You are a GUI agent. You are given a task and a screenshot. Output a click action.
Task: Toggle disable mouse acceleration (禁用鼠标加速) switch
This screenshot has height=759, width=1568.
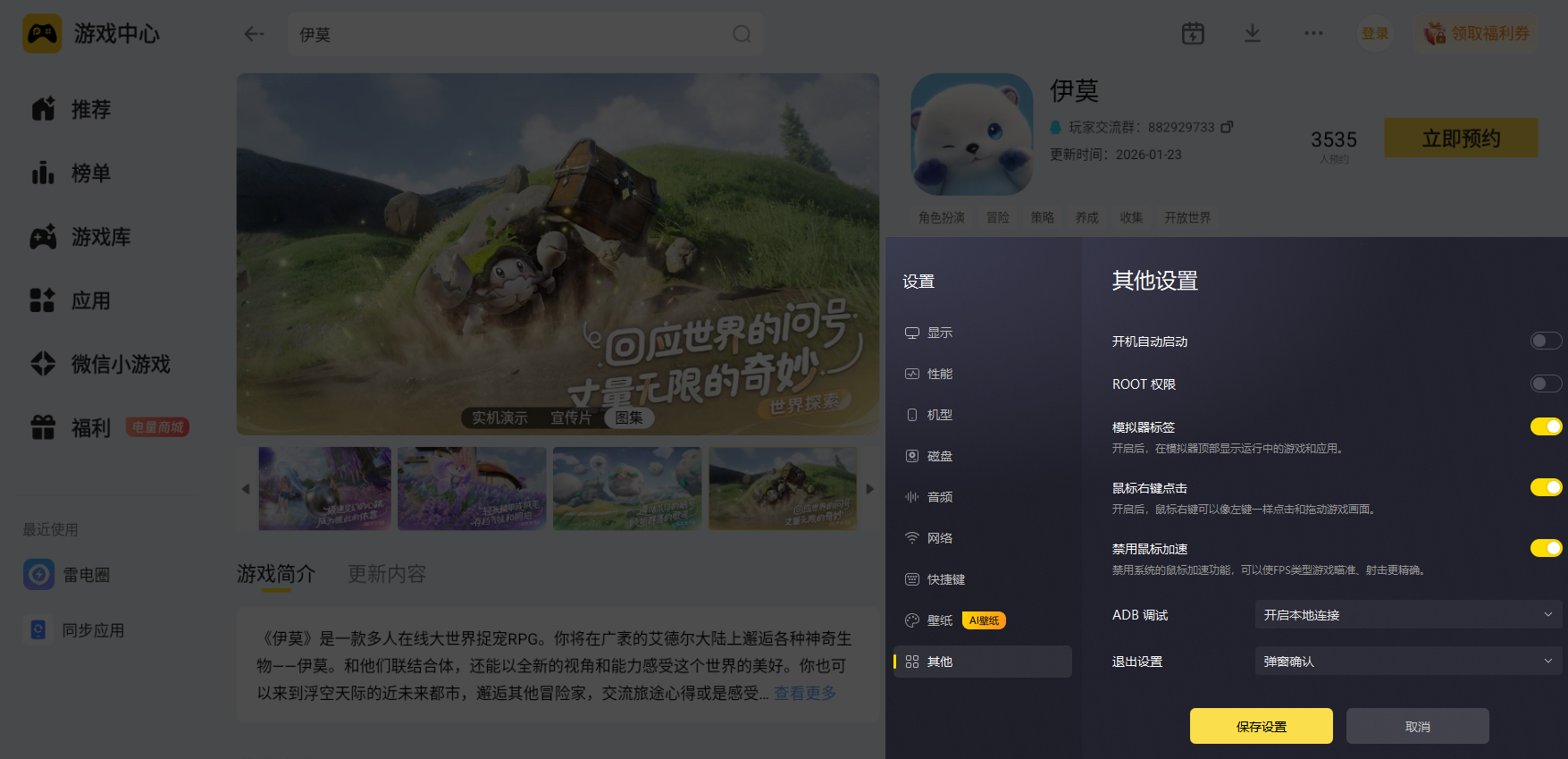coord(1546,548)
